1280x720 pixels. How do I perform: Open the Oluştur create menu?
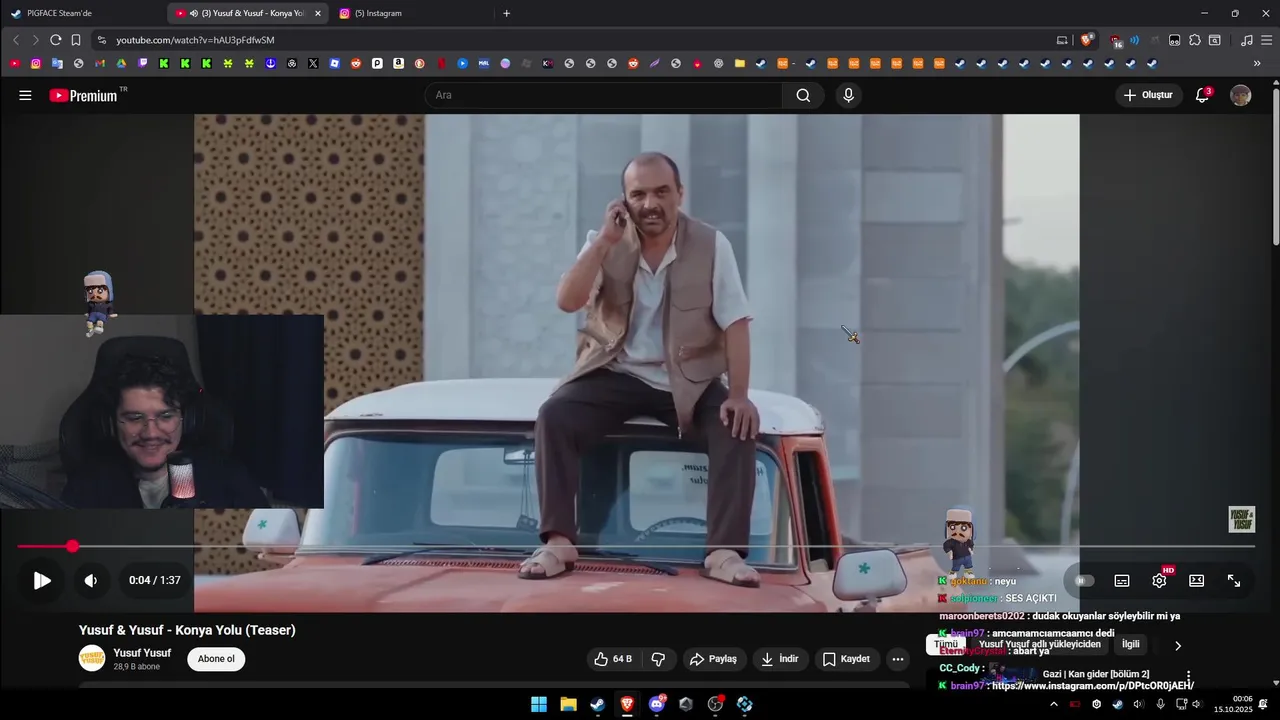1149,95
